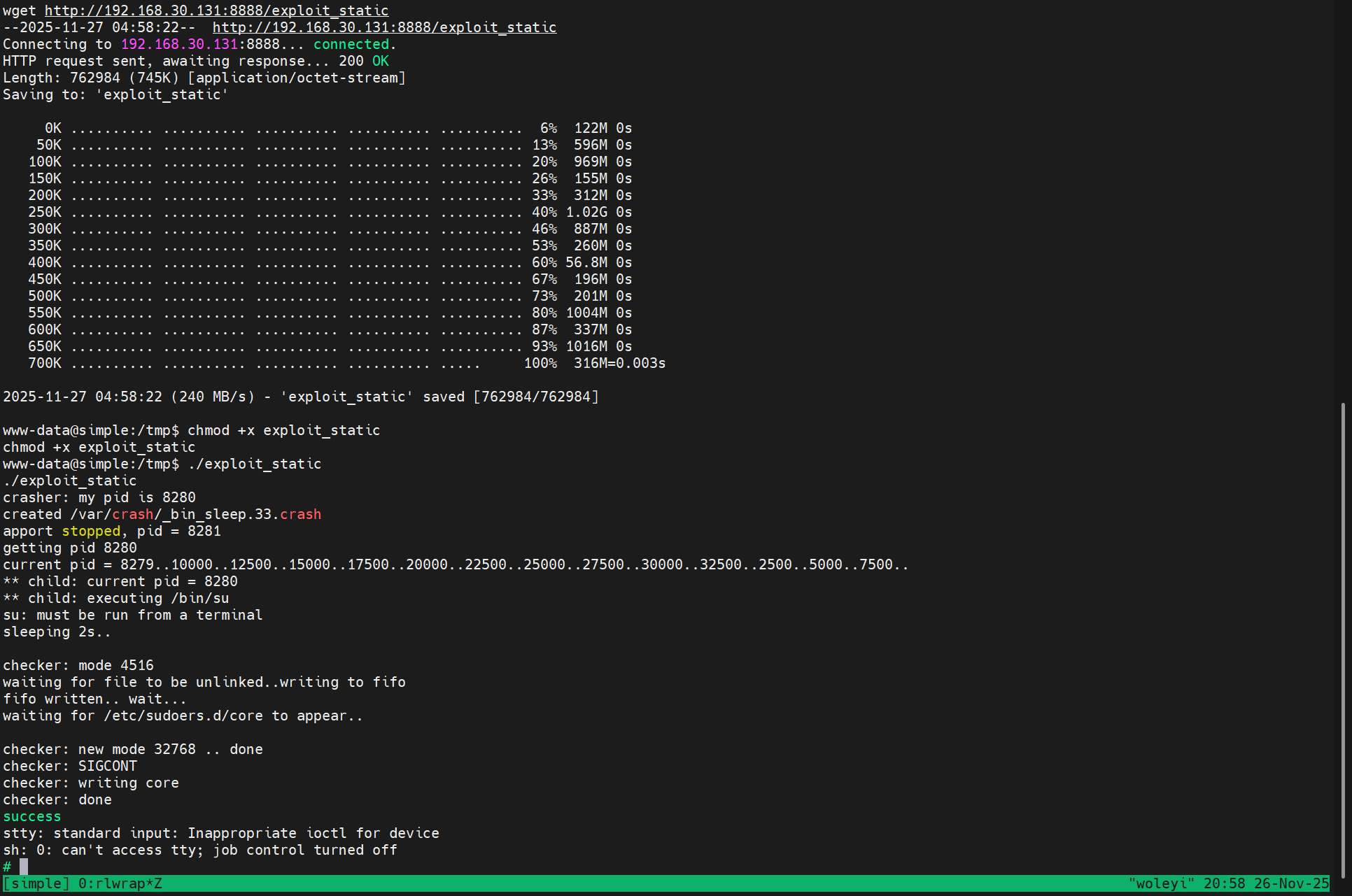Click the 'checker: mode 4516' output line

click(x=78, y=665)
